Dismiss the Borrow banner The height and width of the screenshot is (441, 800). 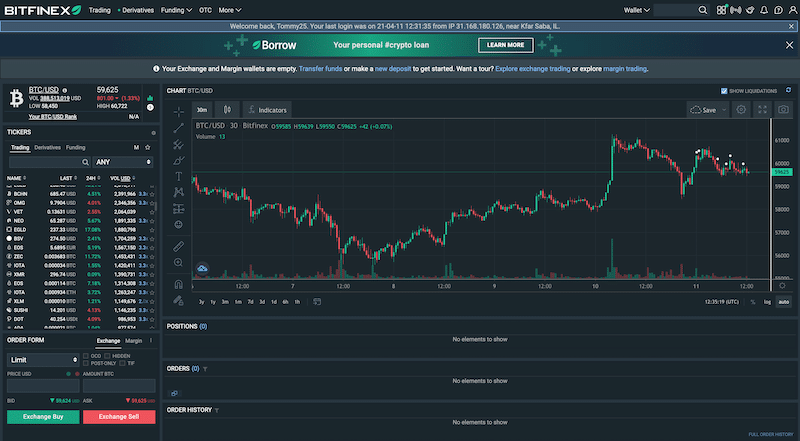coord(789,45)
